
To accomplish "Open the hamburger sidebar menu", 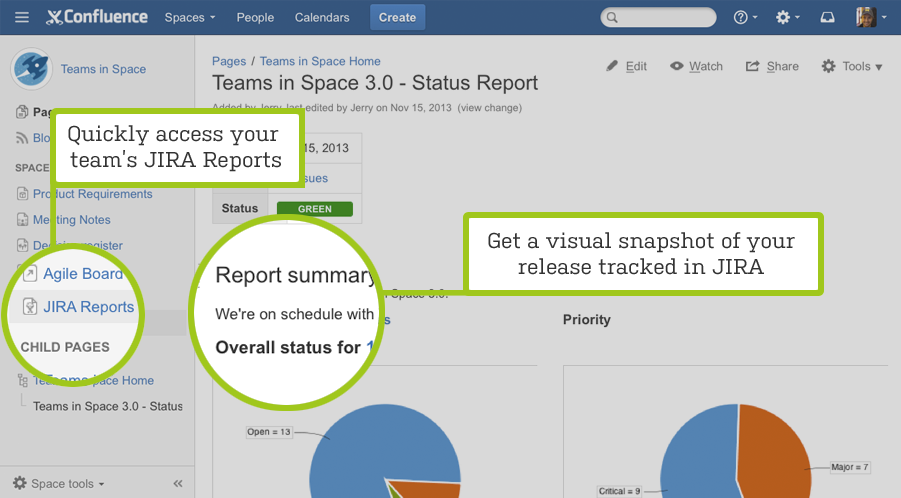I will (22, 17).
